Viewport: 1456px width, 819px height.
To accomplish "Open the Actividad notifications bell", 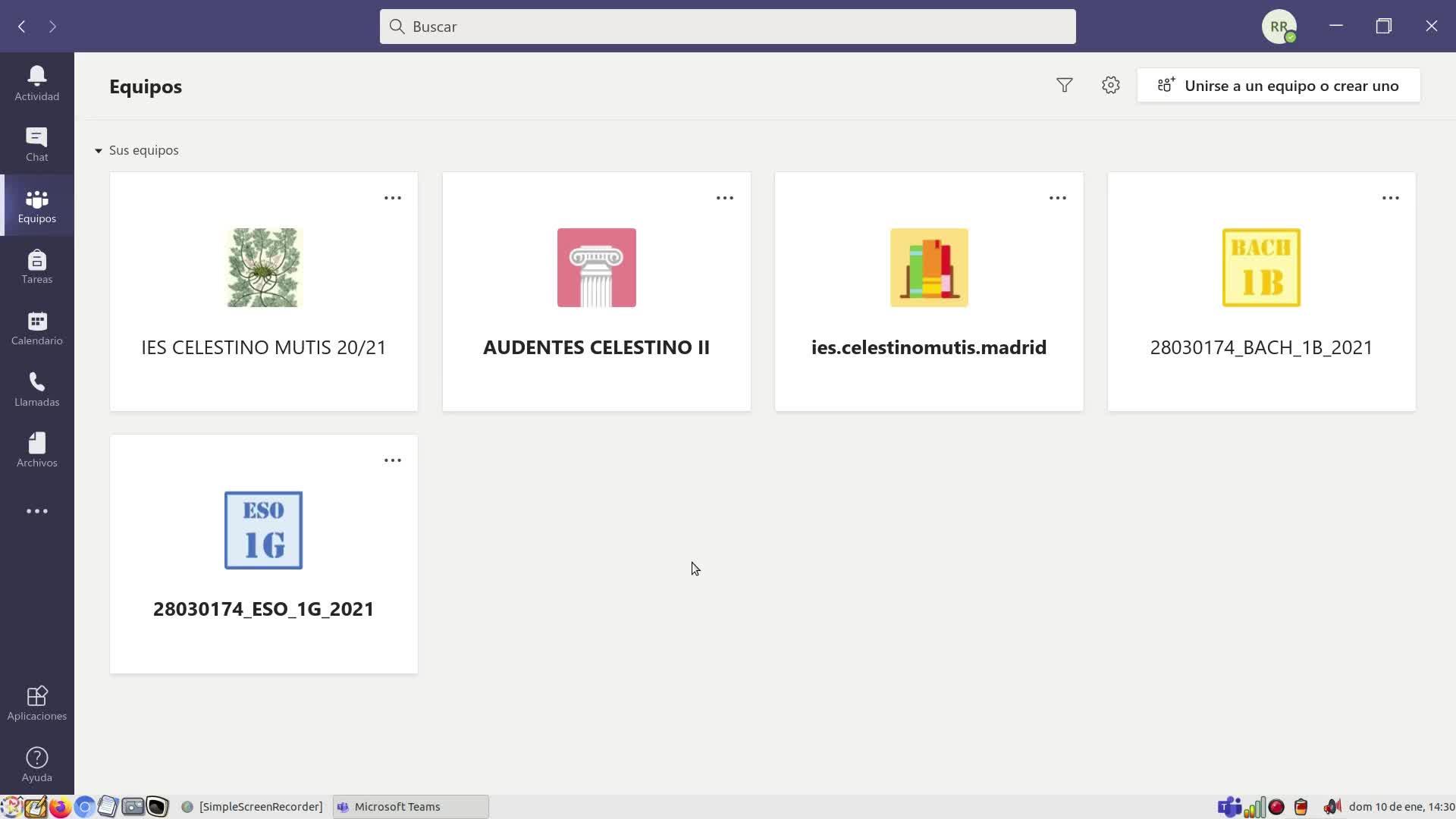I will (x=36, y=83).
